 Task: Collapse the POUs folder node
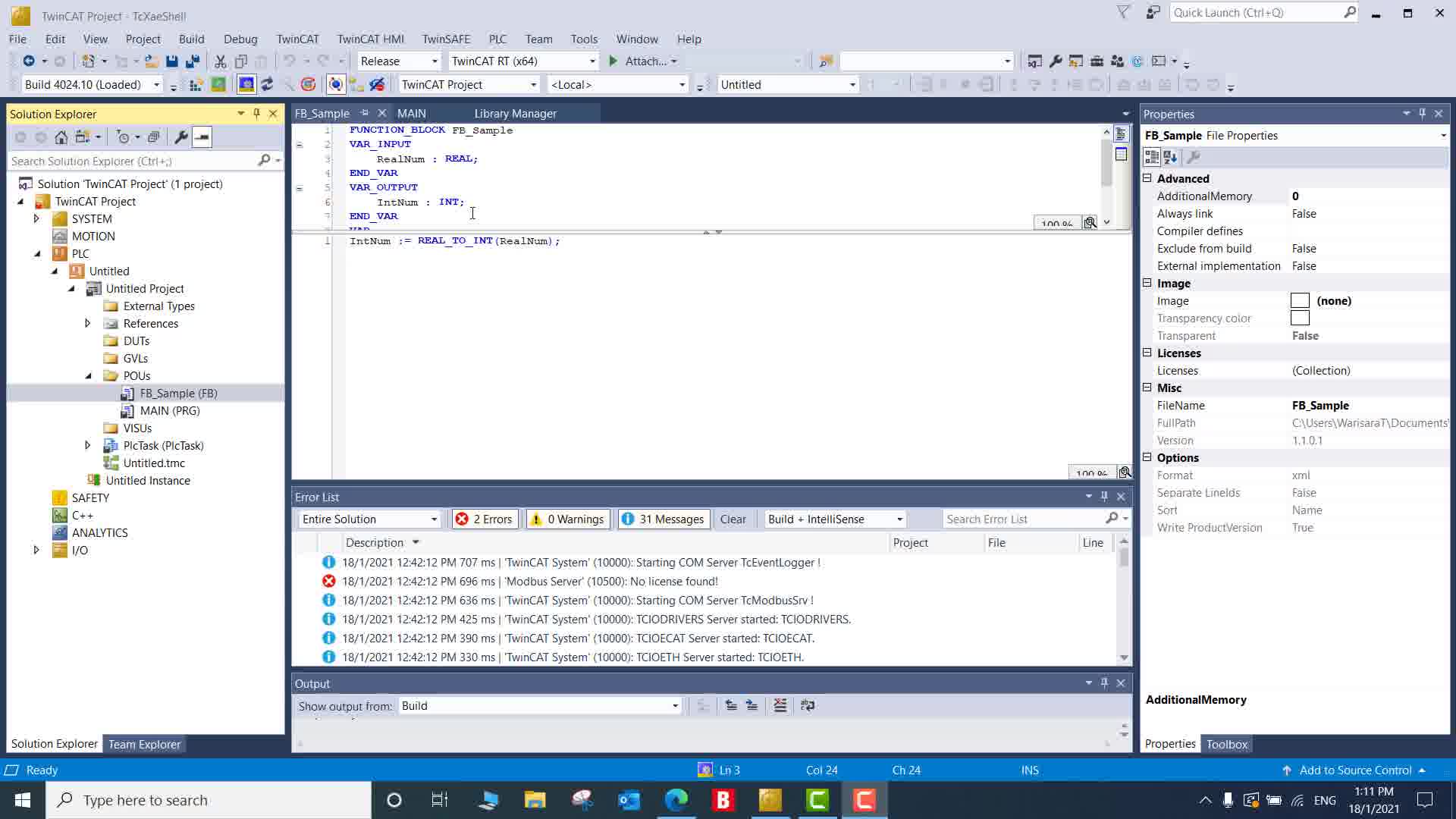coord(88,376)
